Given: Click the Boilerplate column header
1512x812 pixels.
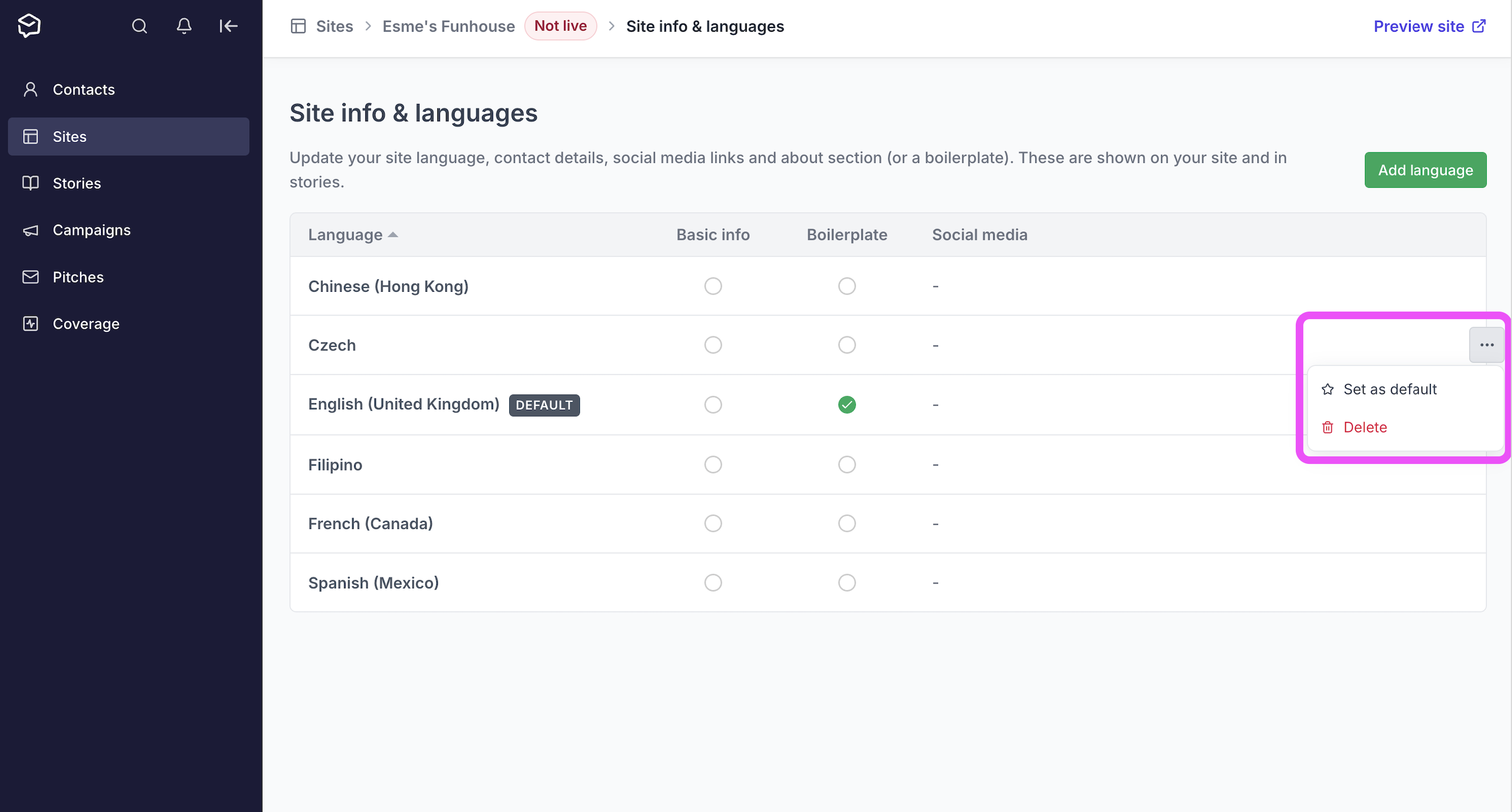Looking at the screenshot, I should coord(847,235).
